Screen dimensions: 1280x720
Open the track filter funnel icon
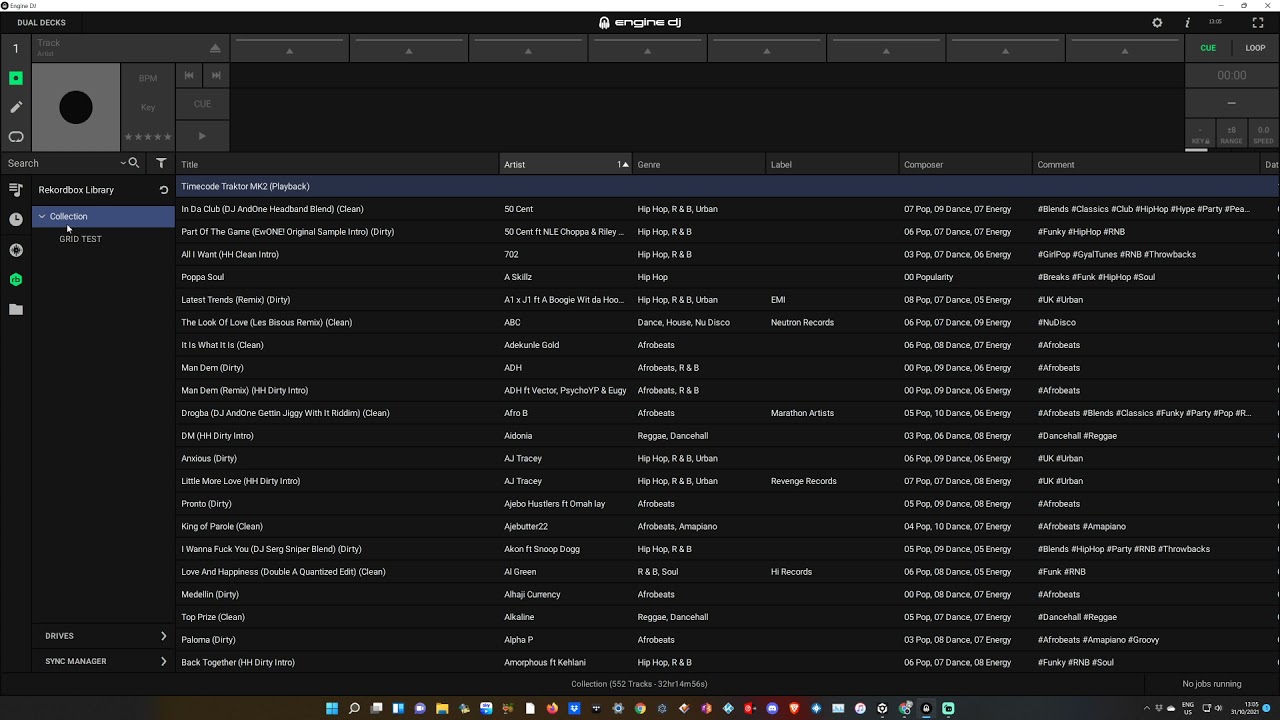161,163
